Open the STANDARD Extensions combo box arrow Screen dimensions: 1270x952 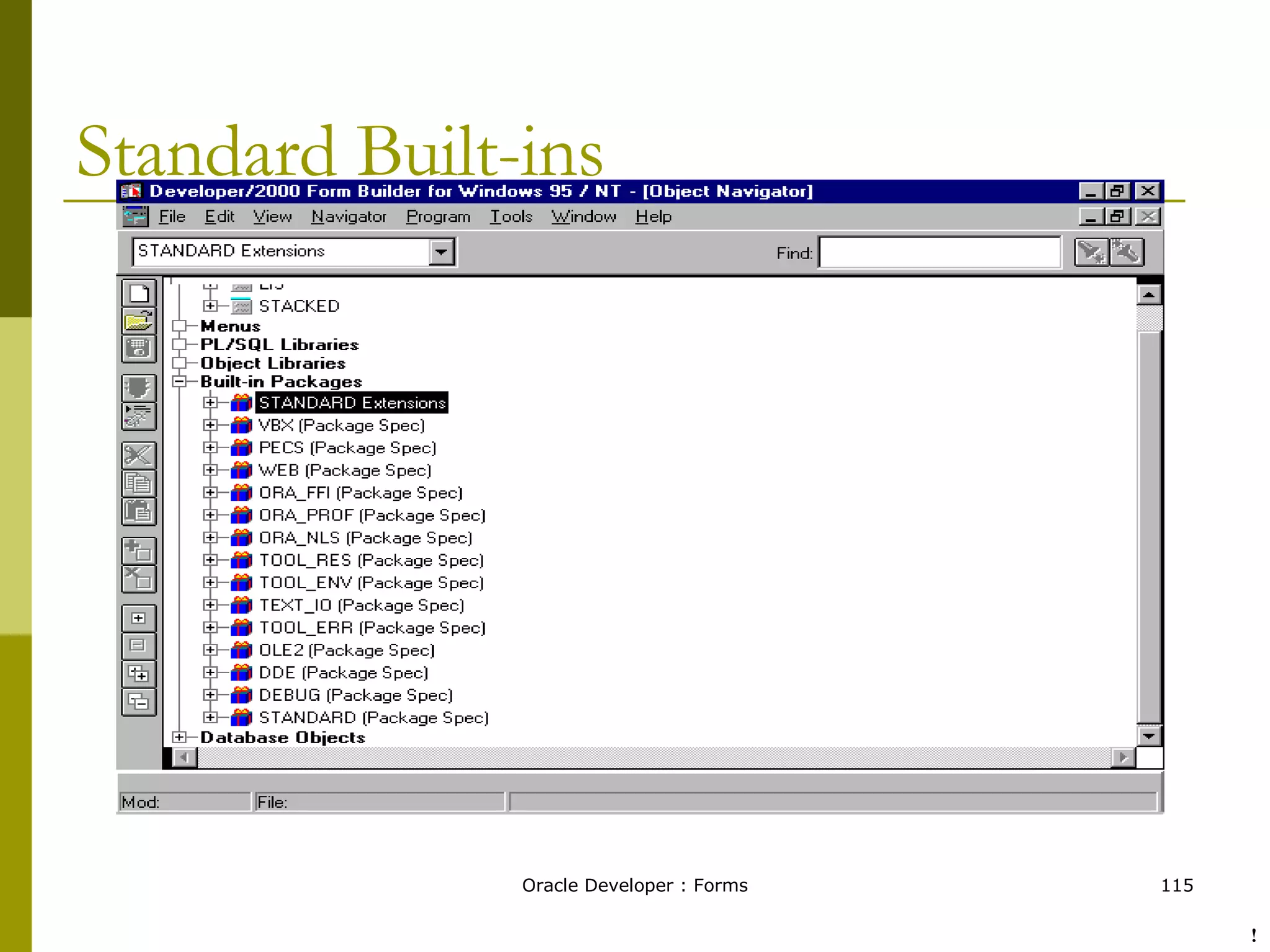442,252
